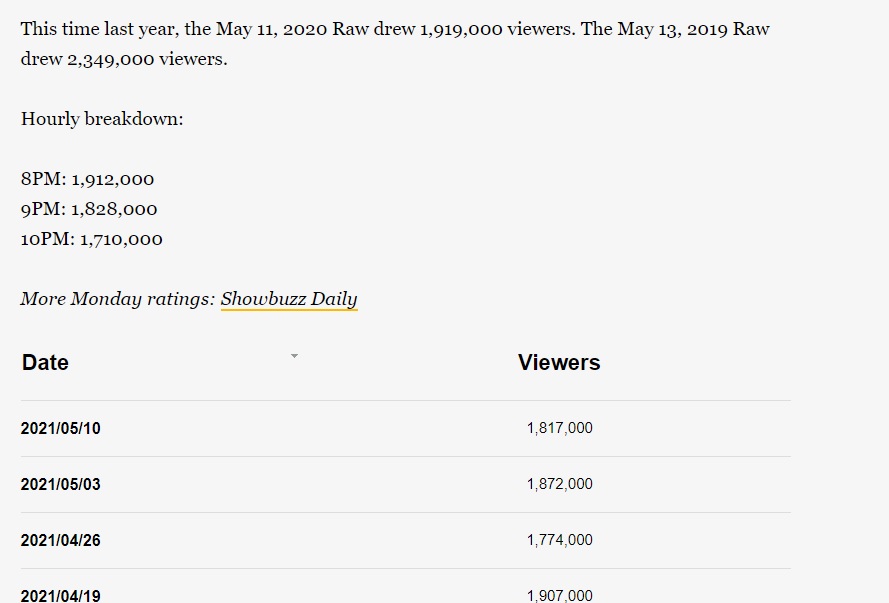
Task: Click the 1,907,000 viewers cell
Action: [559, 595]
